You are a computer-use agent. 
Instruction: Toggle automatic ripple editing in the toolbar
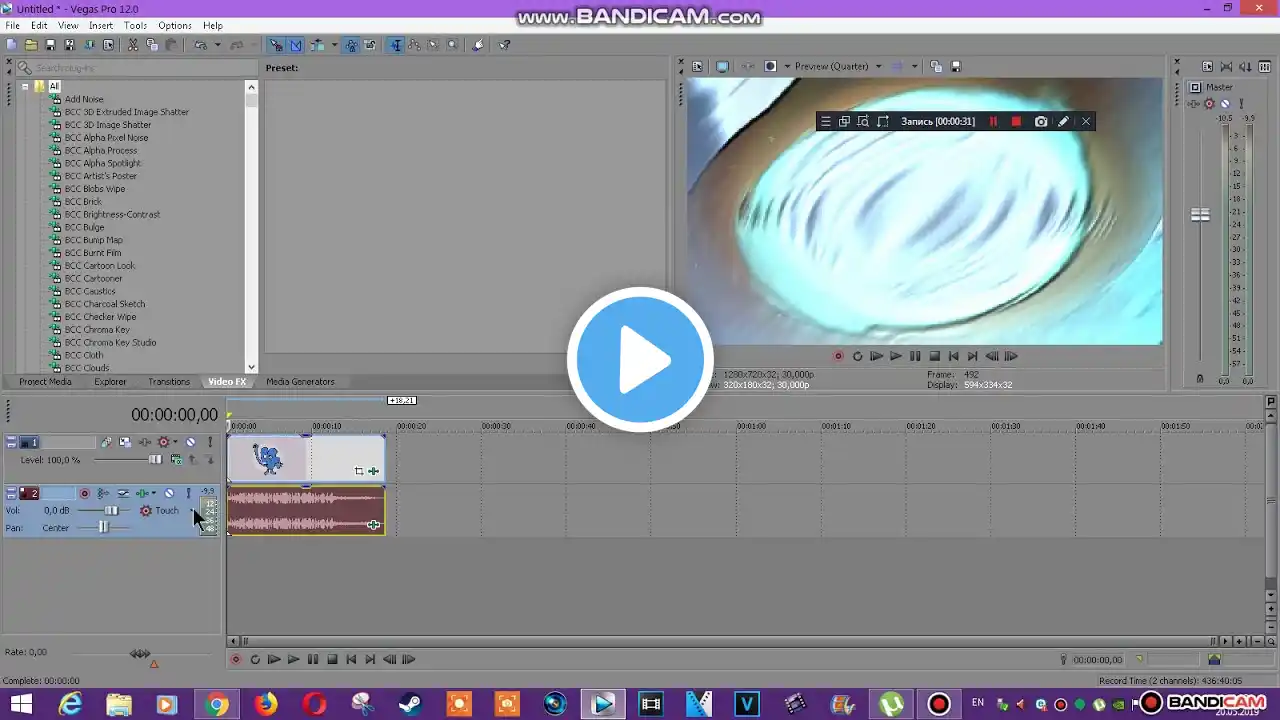tap(317, 45)
